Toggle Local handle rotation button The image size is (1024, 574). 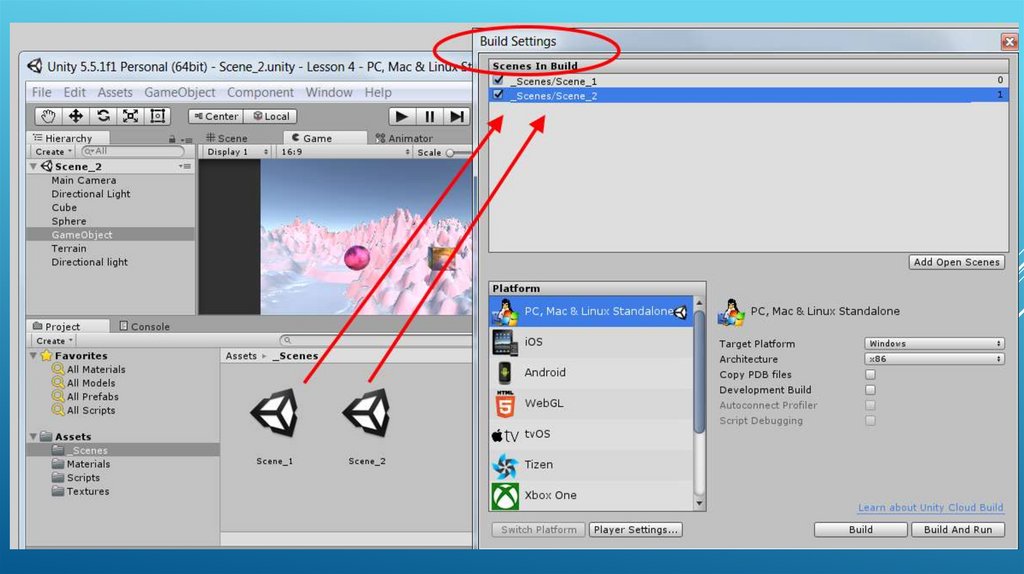click(x=271, y=116)
